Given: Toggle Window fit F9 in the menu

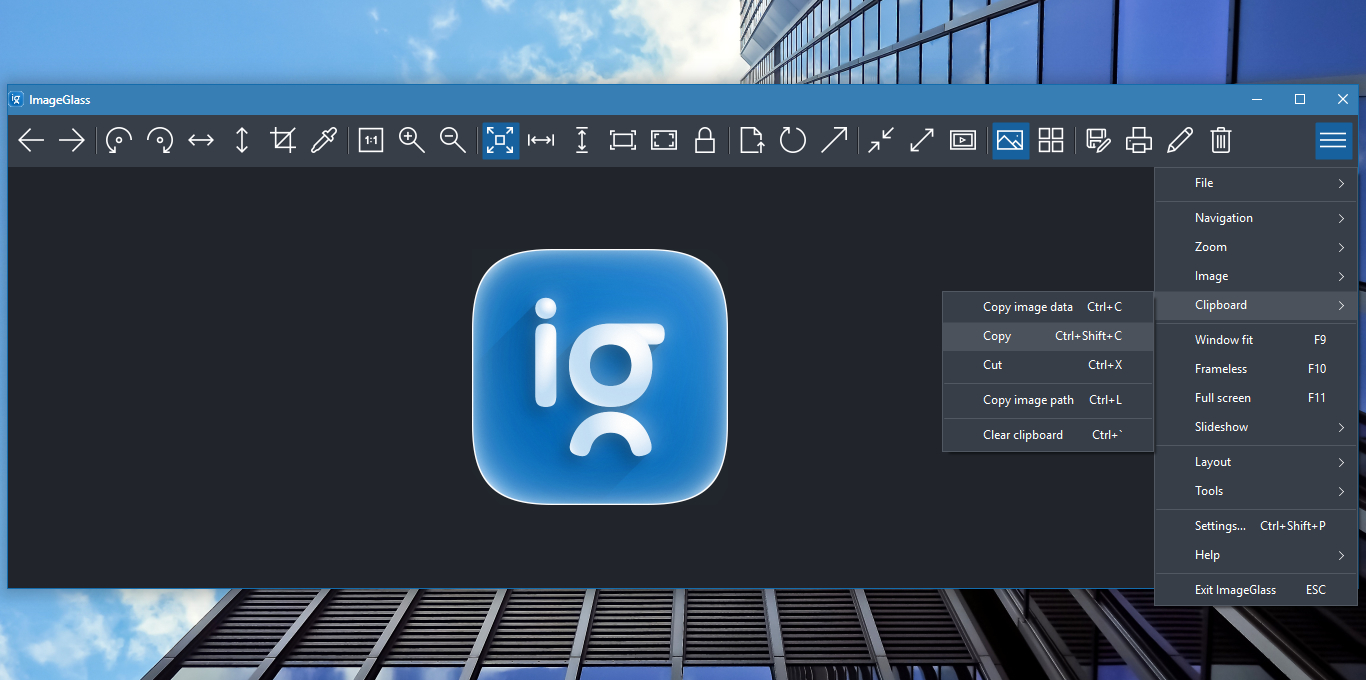Looking at the screenshot, I should [x=1256, y=340].
